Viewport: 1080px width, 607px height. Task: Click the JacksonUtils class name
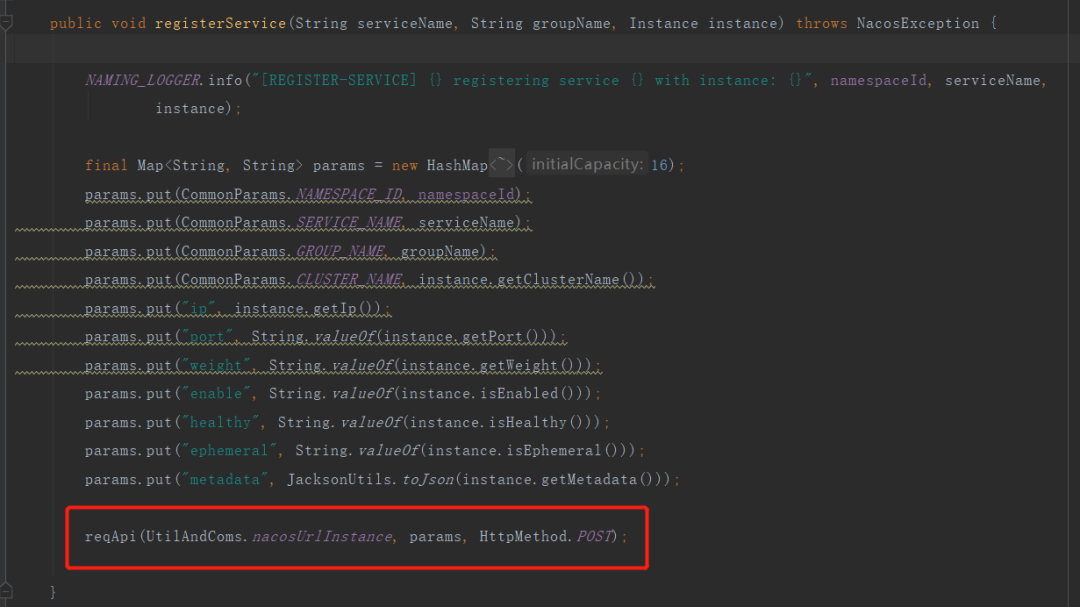(339, 480)
